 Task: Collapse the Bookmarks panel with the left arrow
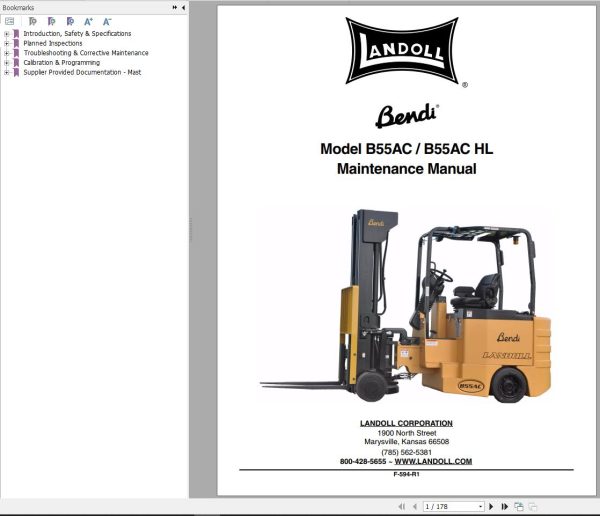183,7
